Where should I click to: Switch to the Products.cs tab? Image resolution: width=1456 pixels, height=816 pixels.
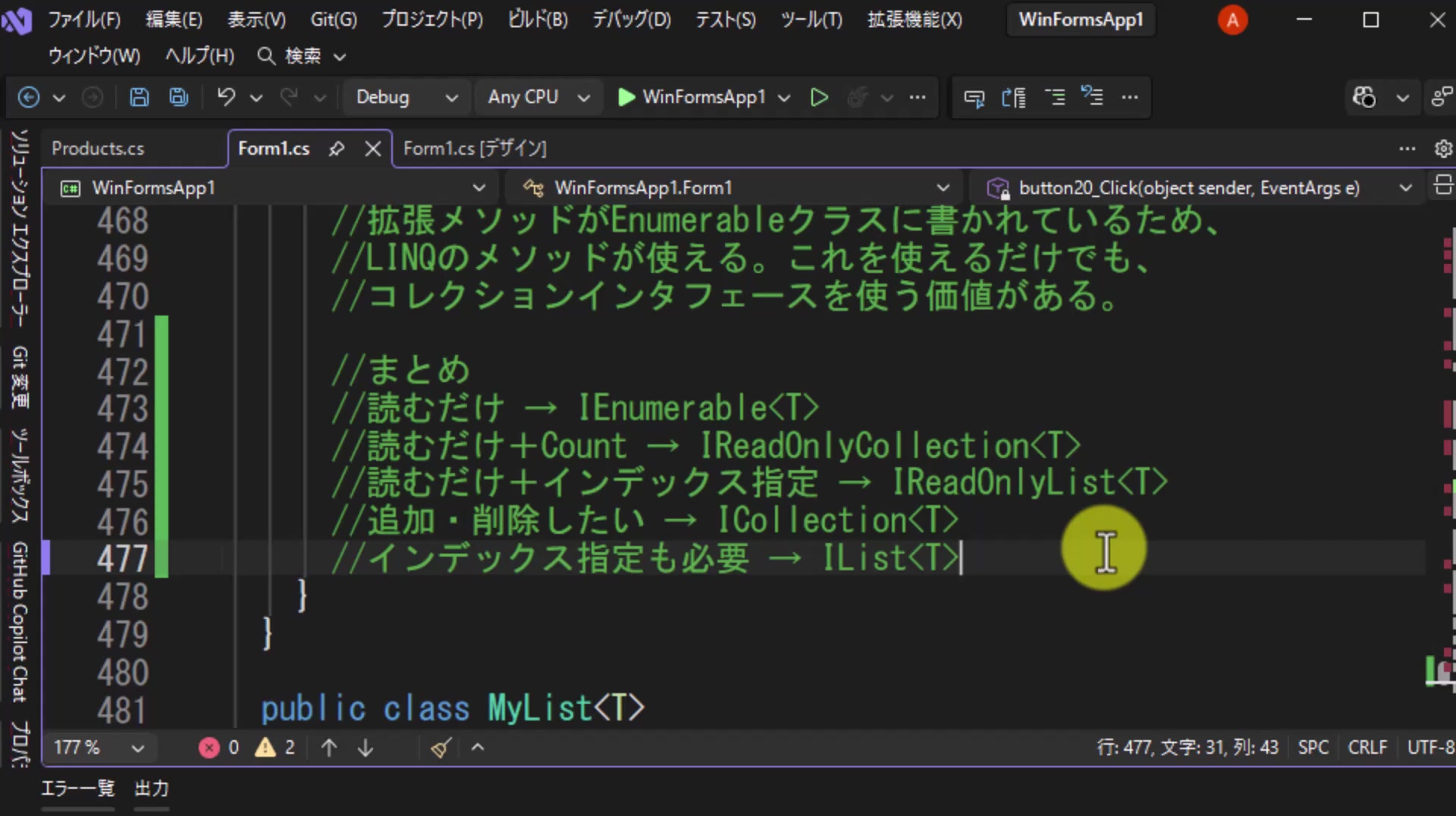pyautogui.click(x=98, y=149)
